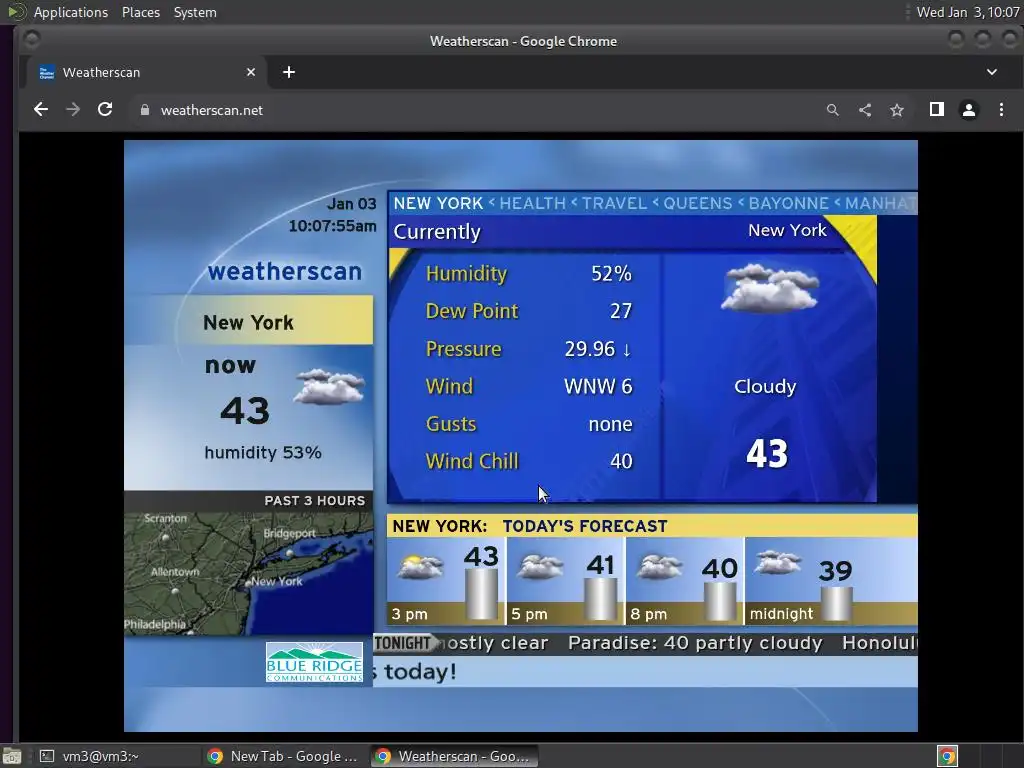Go back using the browser back arrow

(x=40, y=110)
